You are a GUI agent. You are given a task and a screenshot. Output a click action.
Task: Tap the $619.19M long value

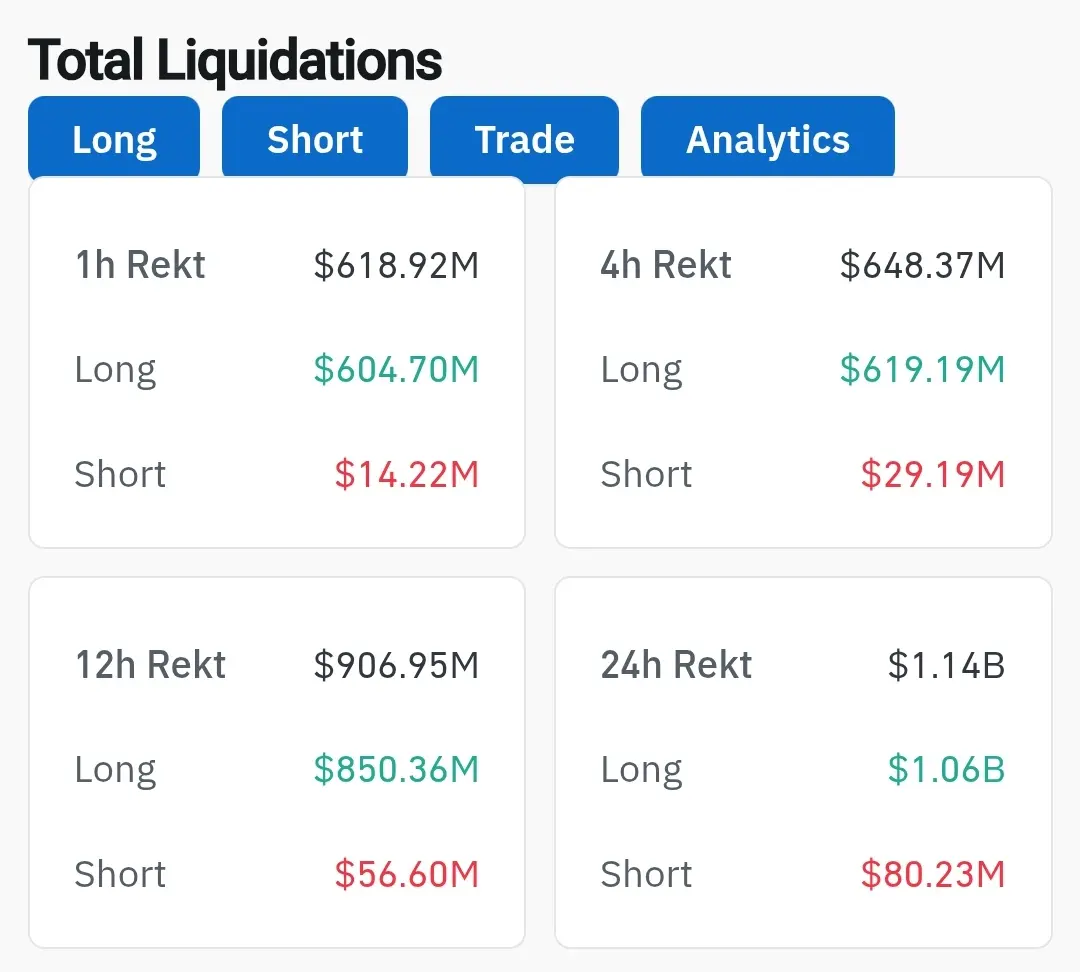tap(922, 370)
